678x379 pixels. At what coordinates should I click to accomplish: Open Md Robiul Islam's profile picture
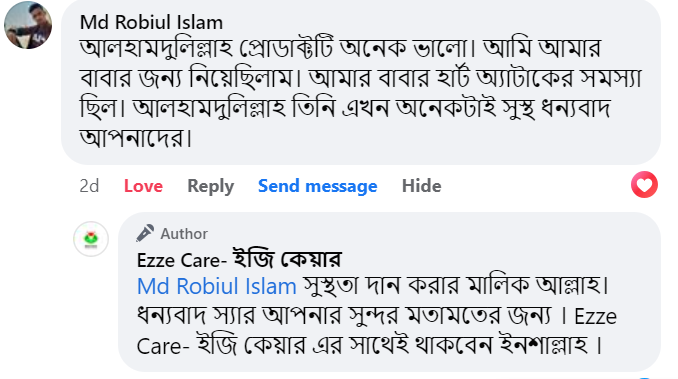pos(28,25)
